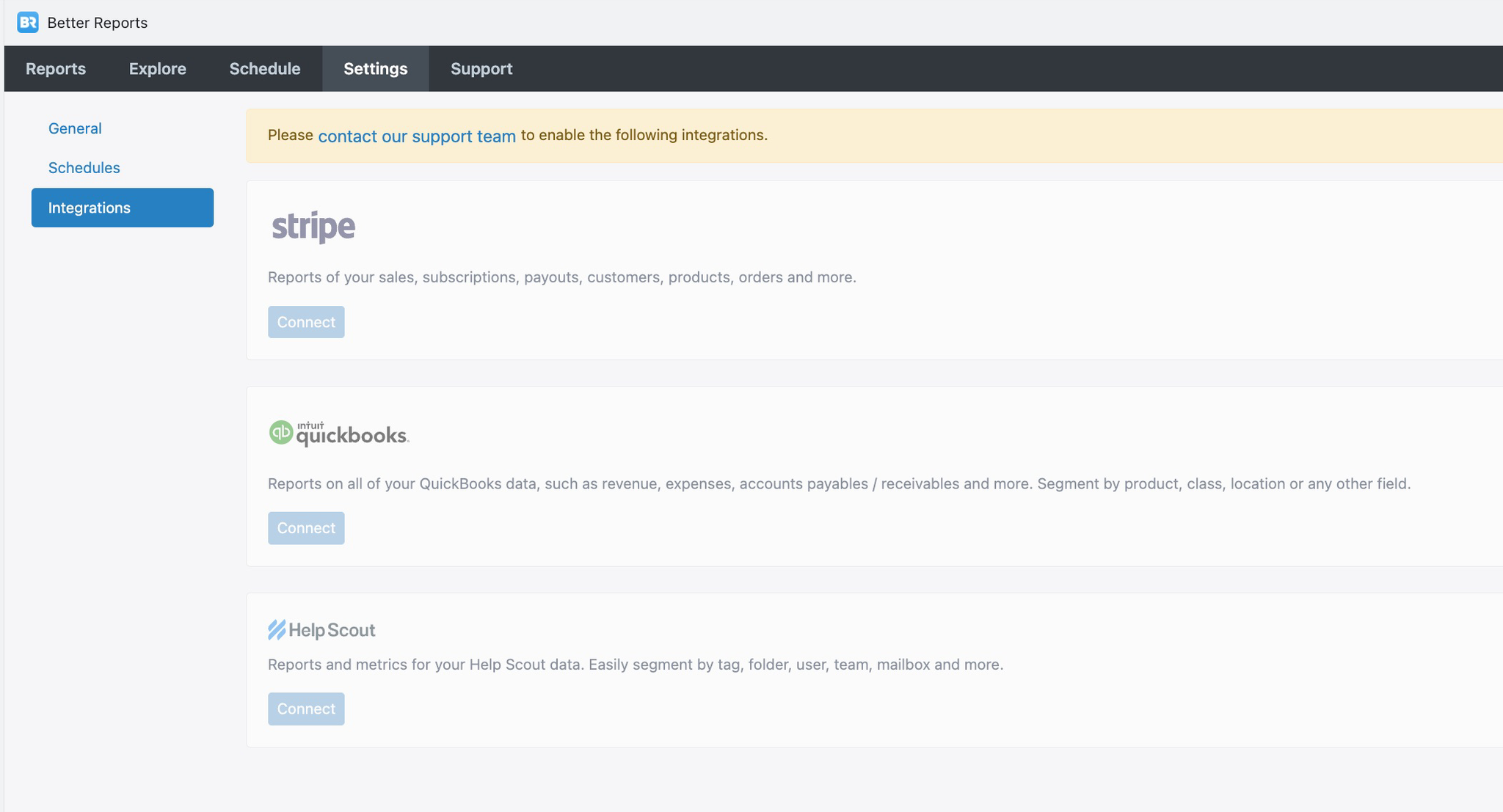Click the Intuit QuickBooks logo
1503x812 pixels.
338,434
